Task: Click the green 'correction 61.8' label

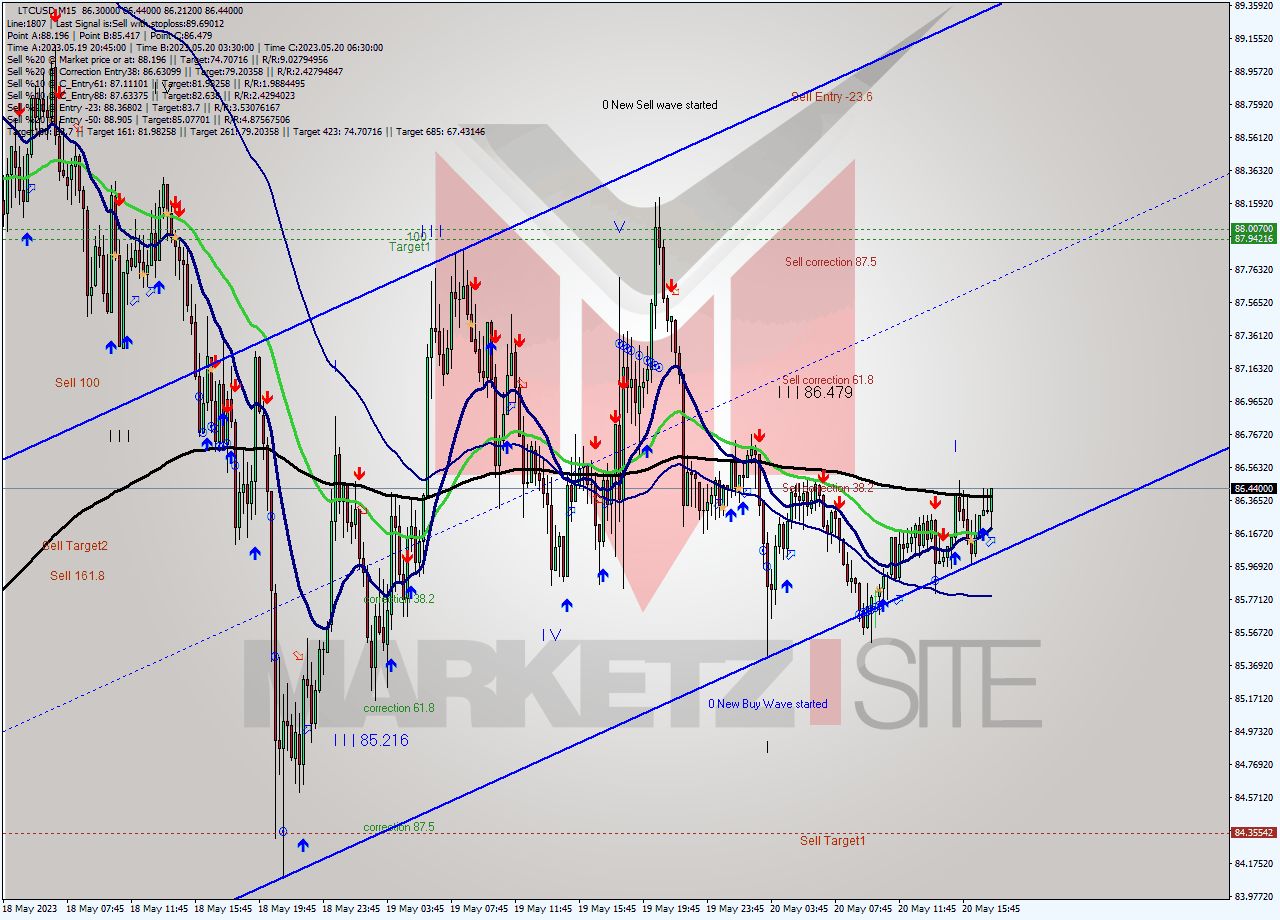Action: tap(399, 708)
